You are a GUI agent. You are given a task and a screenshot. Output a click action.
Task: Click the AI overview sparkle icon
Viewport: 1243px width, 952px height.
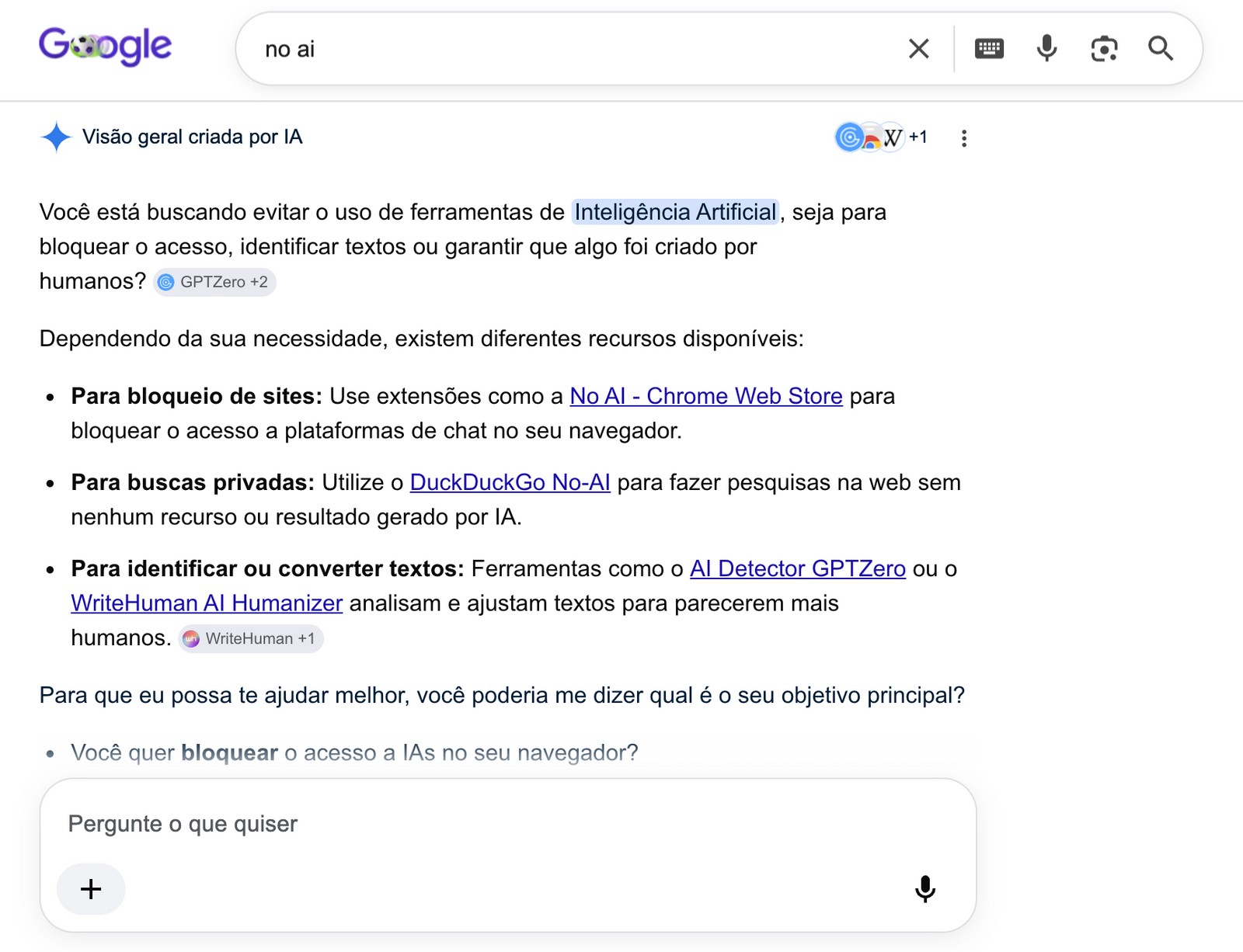(x=56, y=137)
